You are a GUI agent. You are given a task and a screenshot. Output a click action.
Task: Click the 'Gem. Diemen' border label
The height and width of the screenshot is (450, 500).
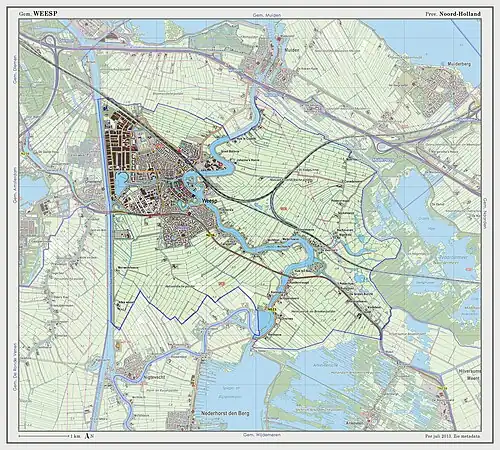[x=15, y=70]
